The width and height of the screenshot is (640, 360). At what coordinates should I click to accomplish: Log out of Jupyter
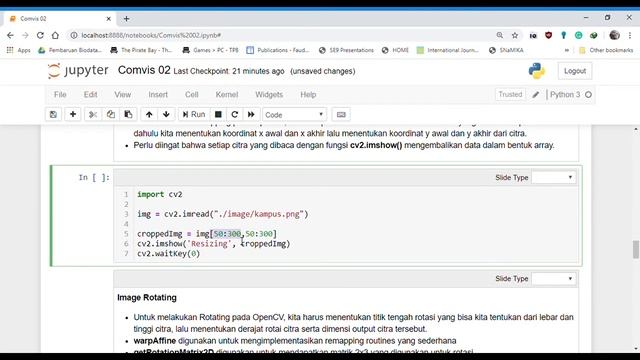tap(575, 71)
